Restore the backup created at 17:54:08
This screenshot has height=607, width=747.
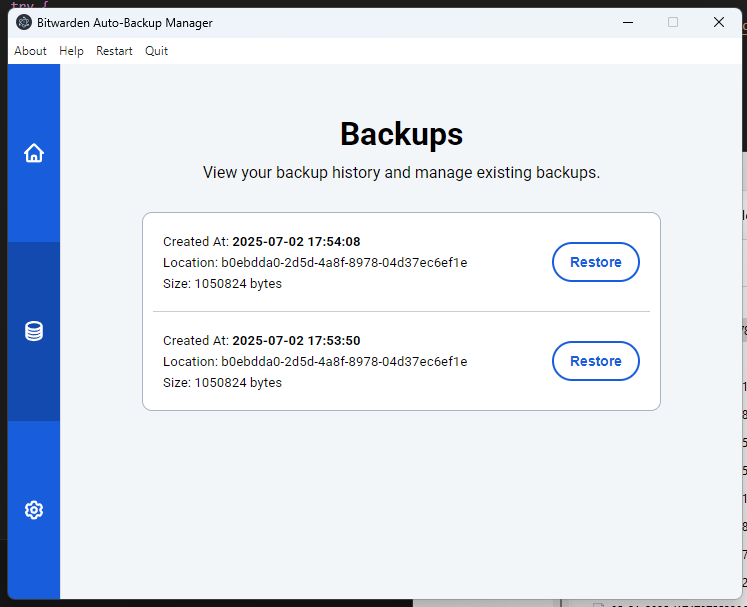[596, 262]
